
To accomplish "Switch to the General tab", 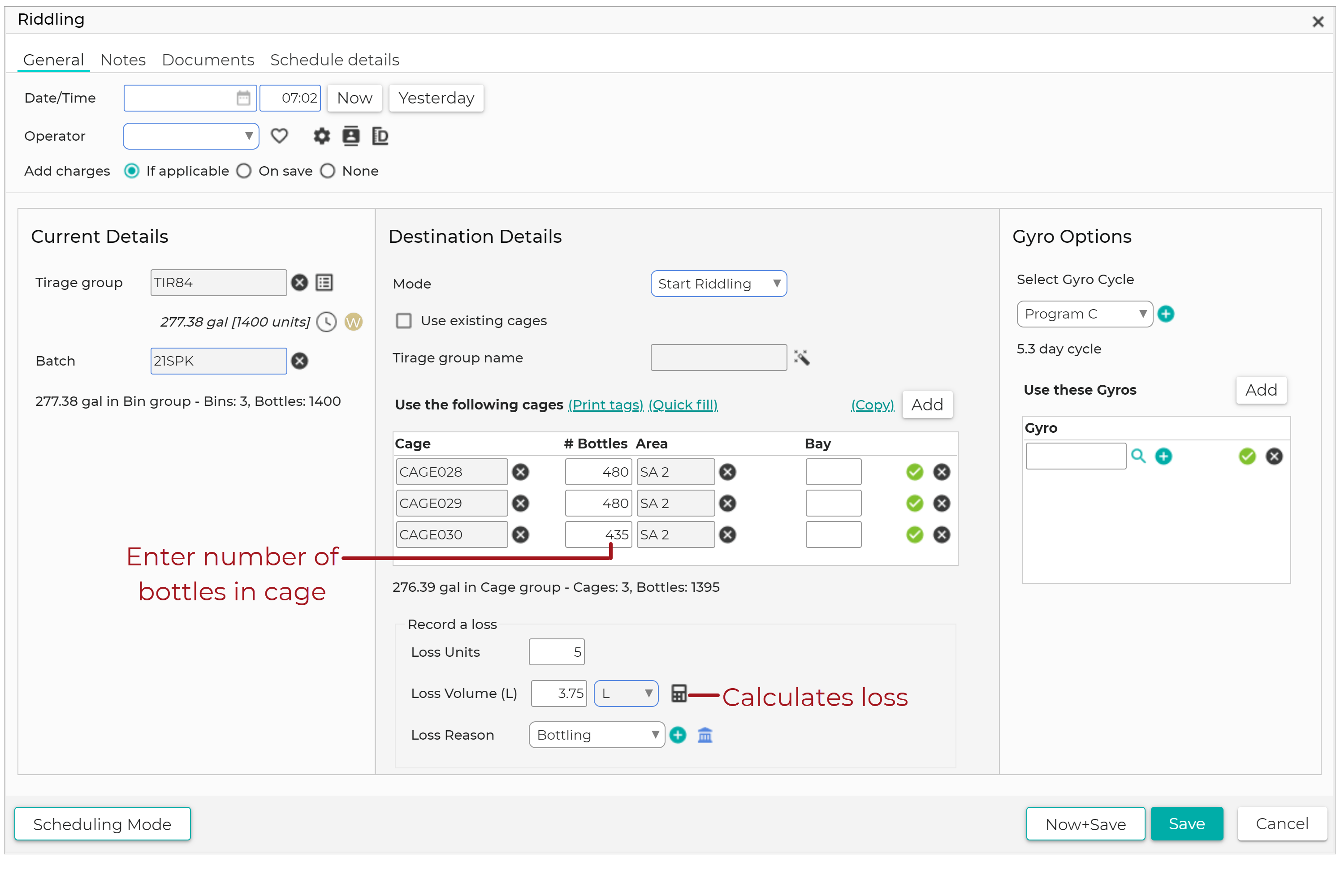I will pyautogui.click(x=53, y=60).
